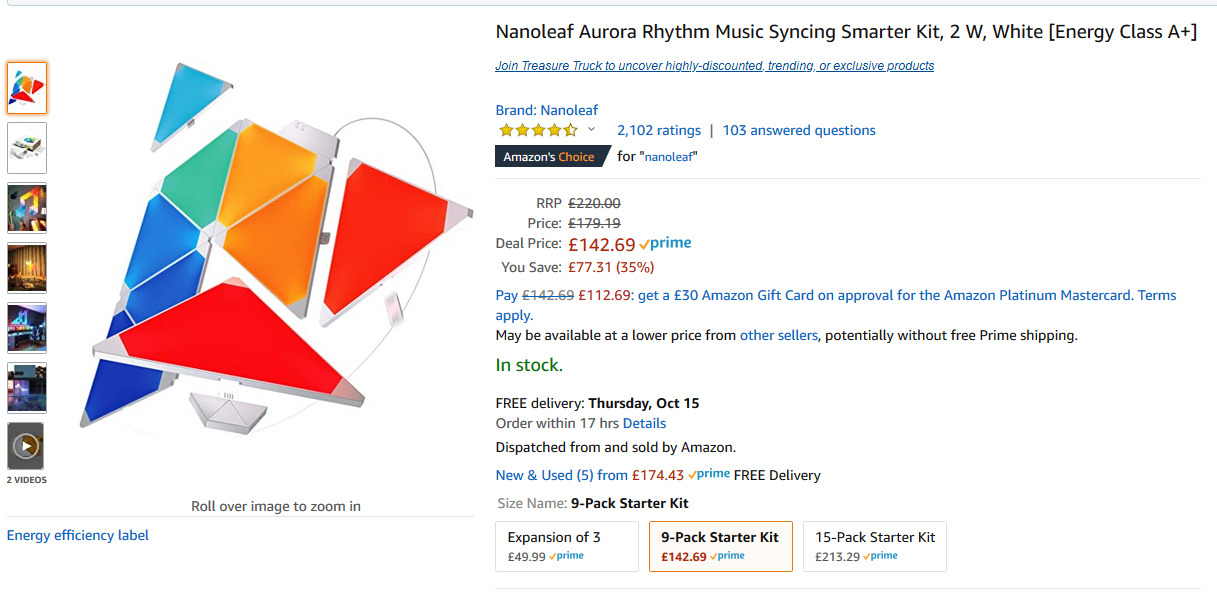Click the Brand: Nanoleaf link

[547, 110]
